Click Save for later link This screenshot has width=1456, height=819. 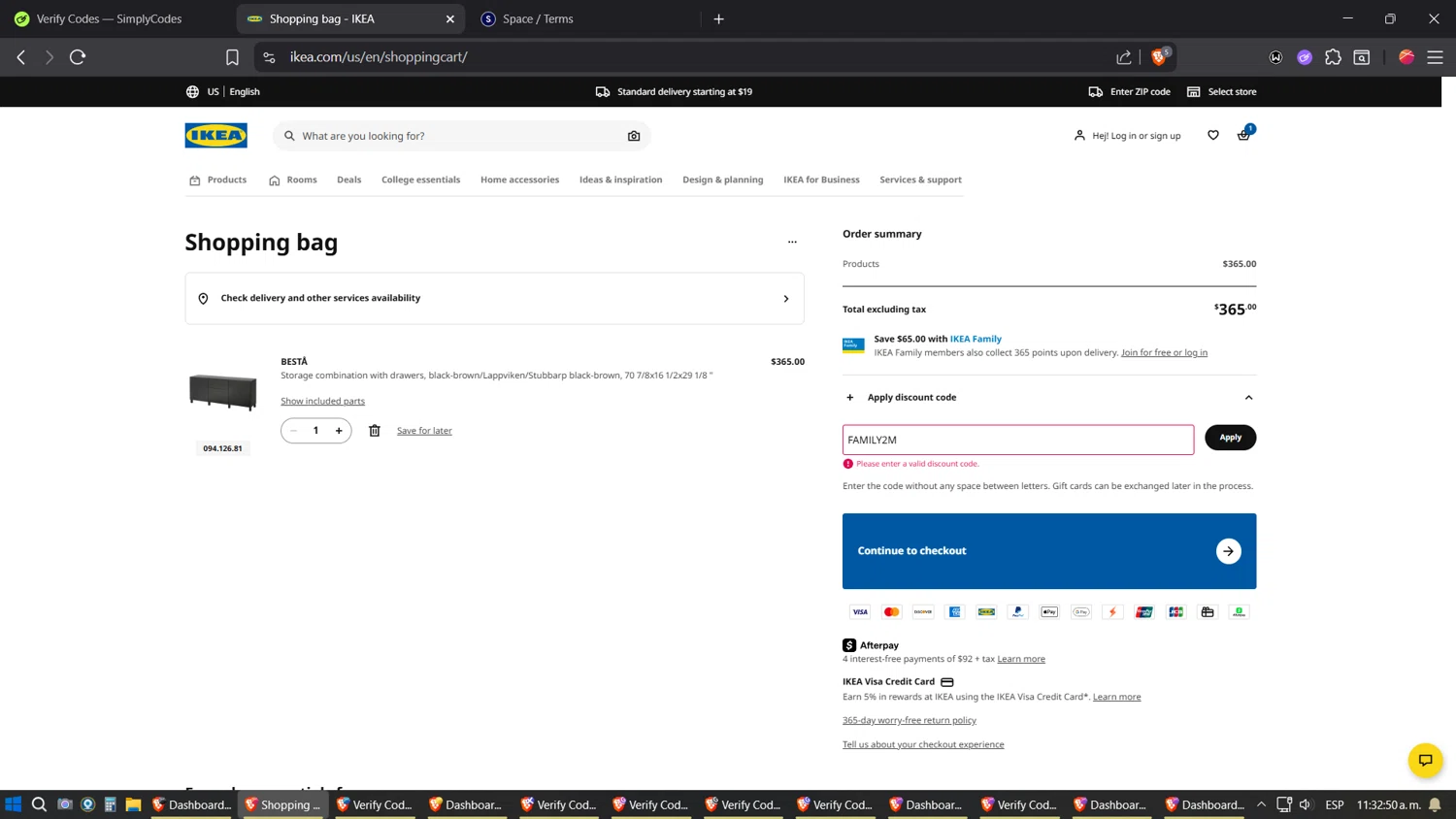pos(424,431)
